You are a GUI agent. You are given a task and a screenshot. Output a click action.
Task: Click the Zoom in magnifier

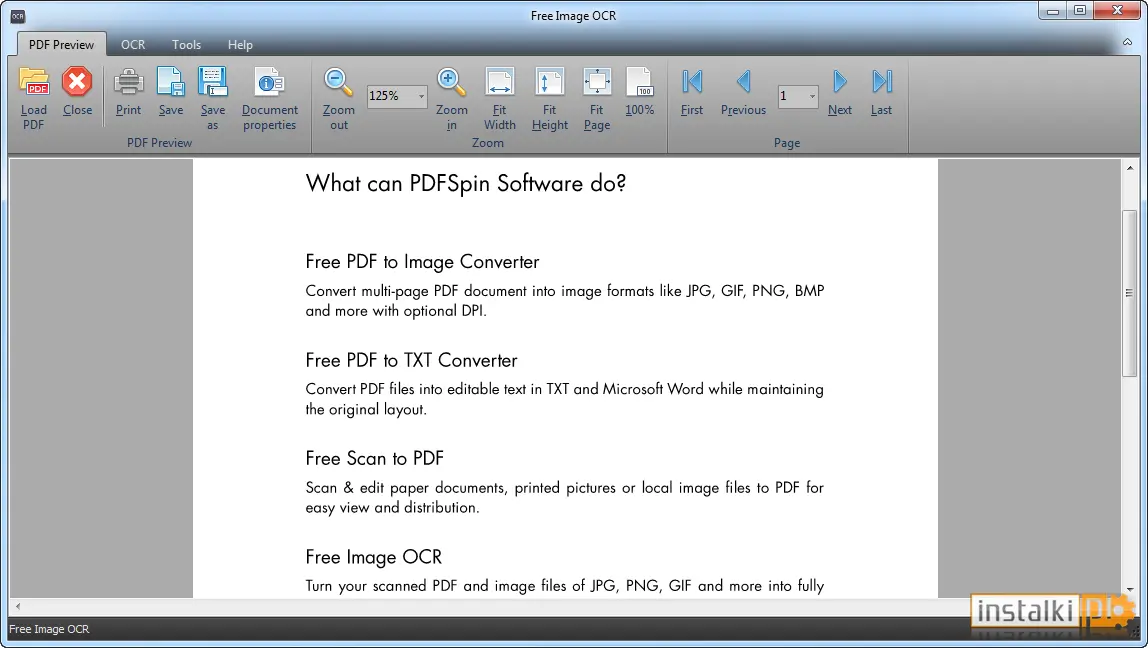[x=451, y=81]
